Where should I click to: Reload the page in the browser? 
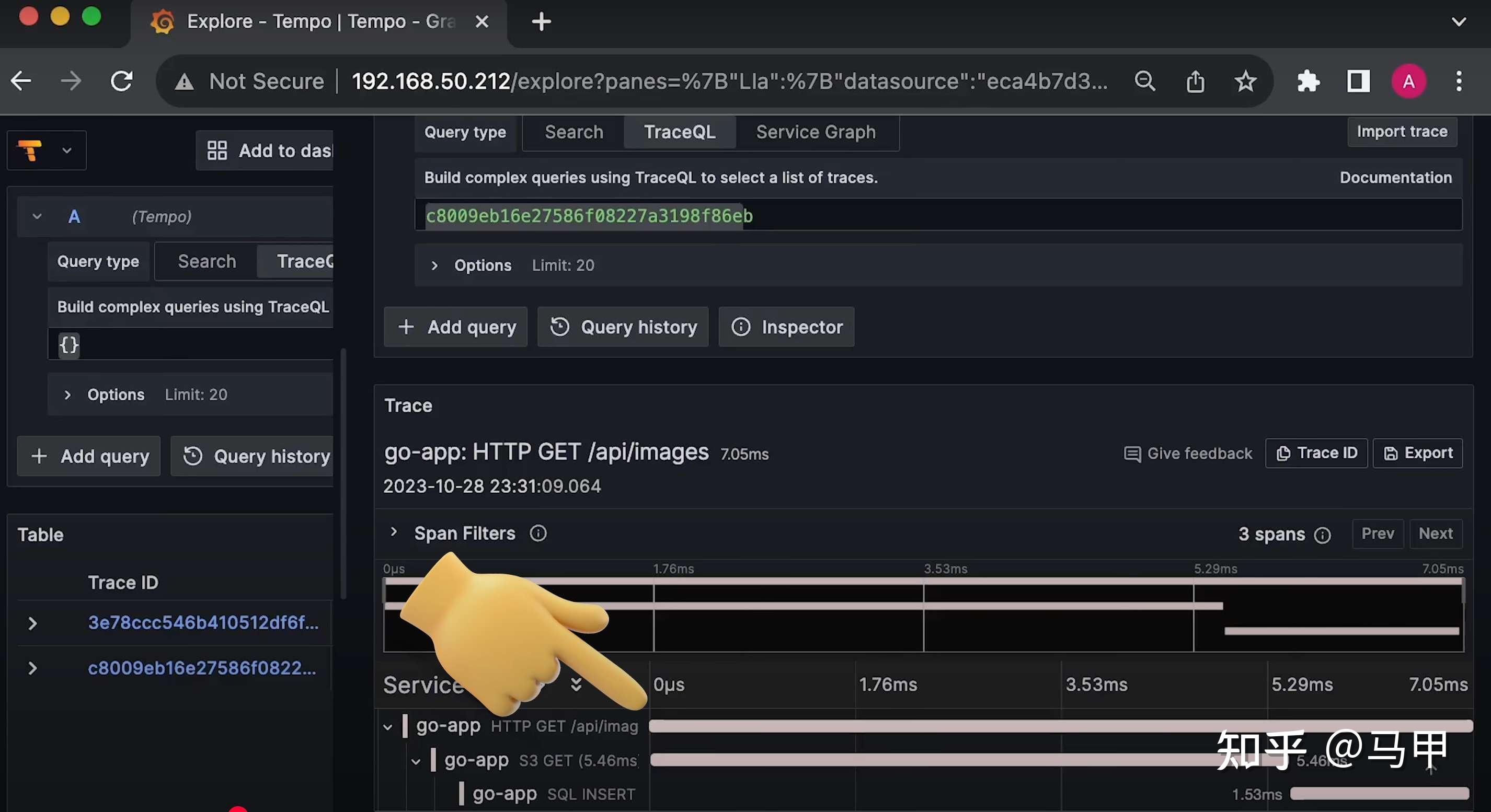pyautogui.click(x=121, y=82)
